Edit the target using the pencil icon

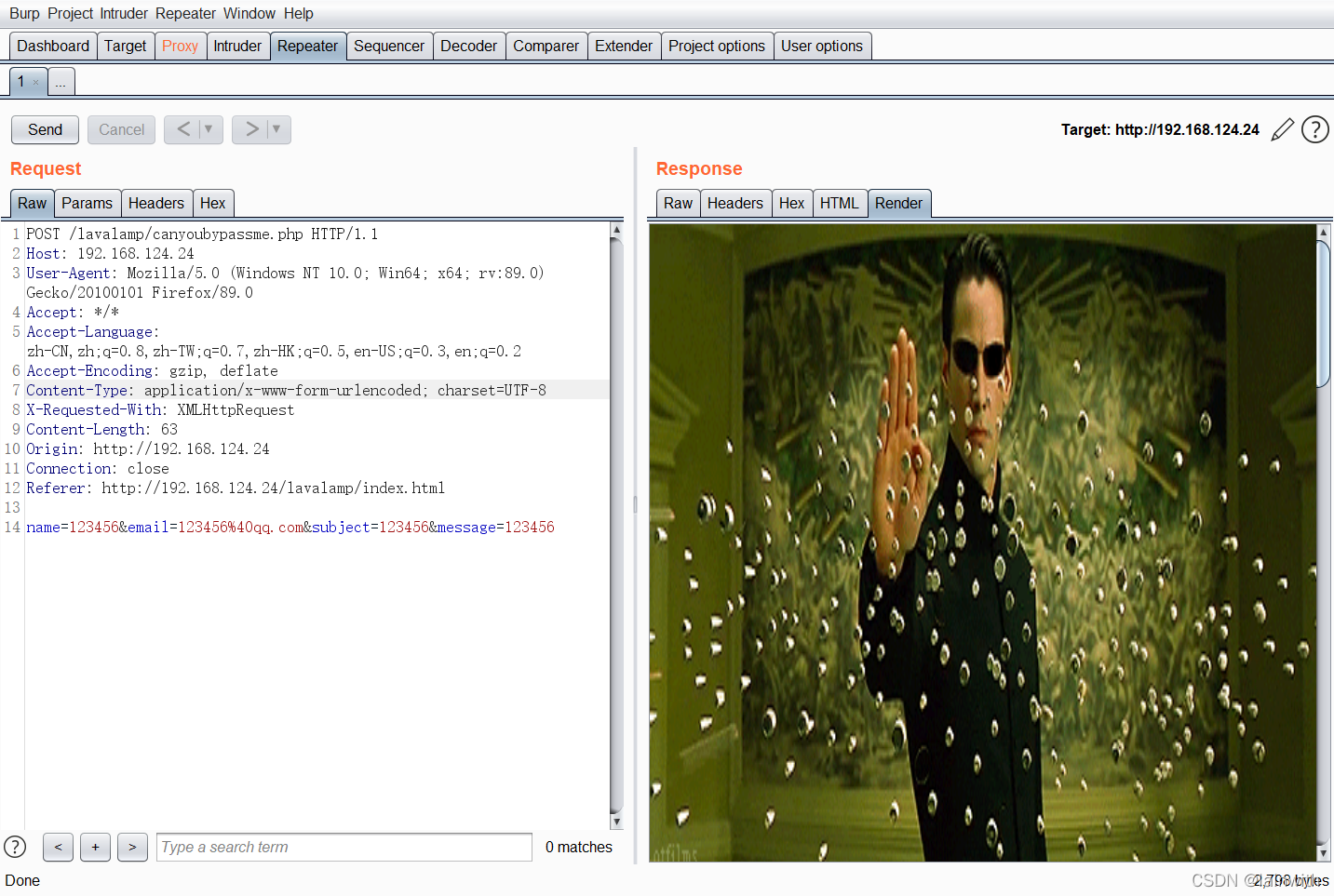coord(1283,129)
